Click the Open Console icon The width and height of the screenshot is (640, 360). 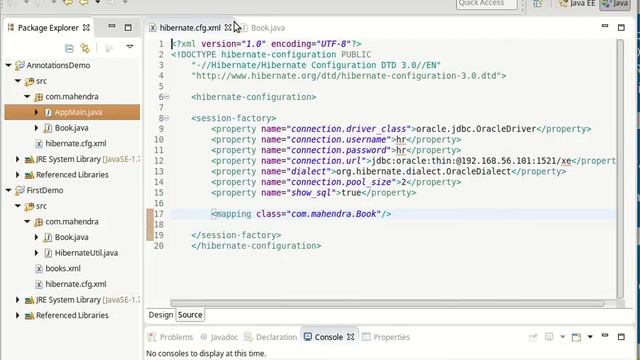point(576,337)
